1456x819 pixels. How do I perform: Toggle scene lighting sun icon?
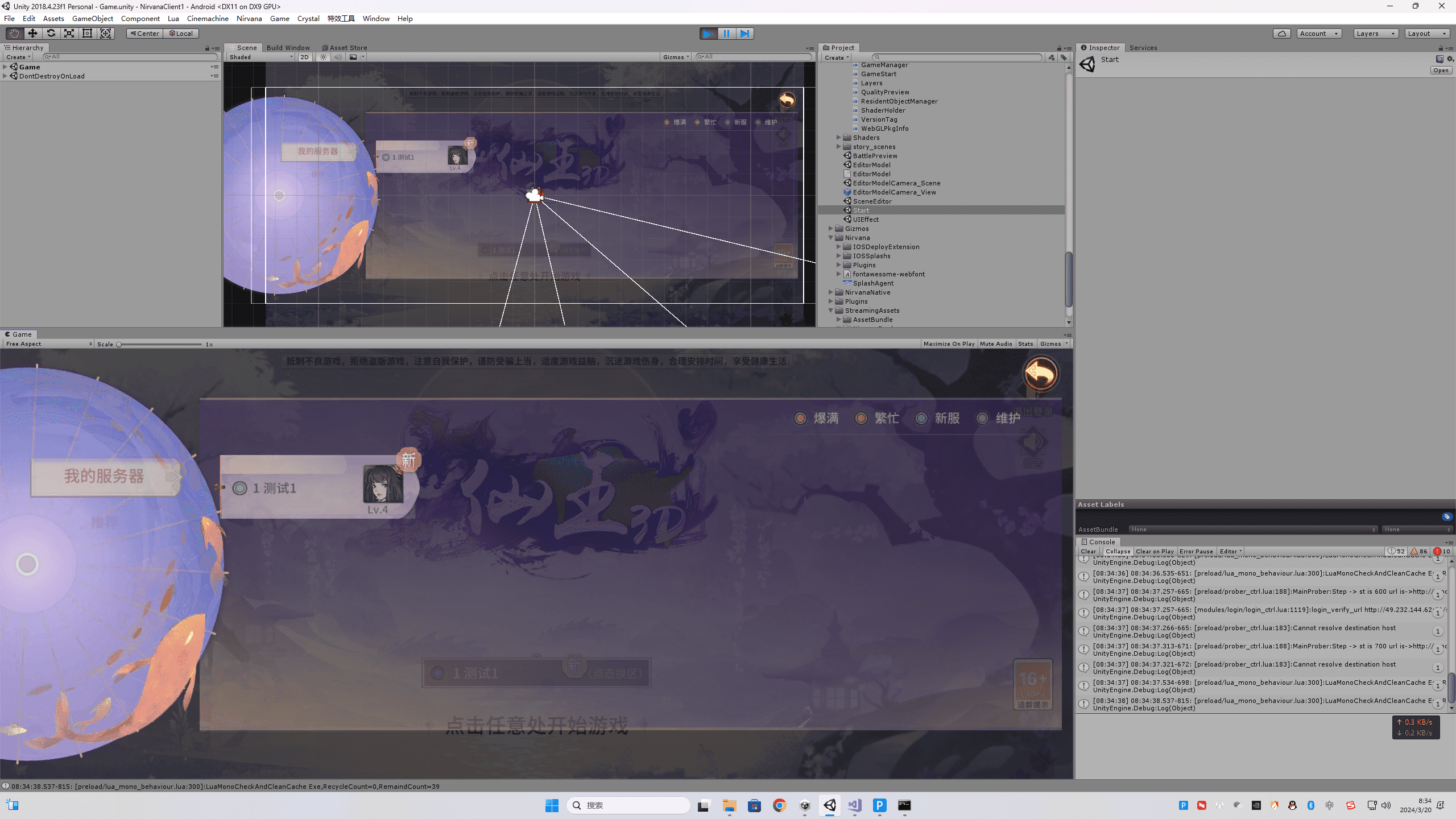(x=323, y=57)
